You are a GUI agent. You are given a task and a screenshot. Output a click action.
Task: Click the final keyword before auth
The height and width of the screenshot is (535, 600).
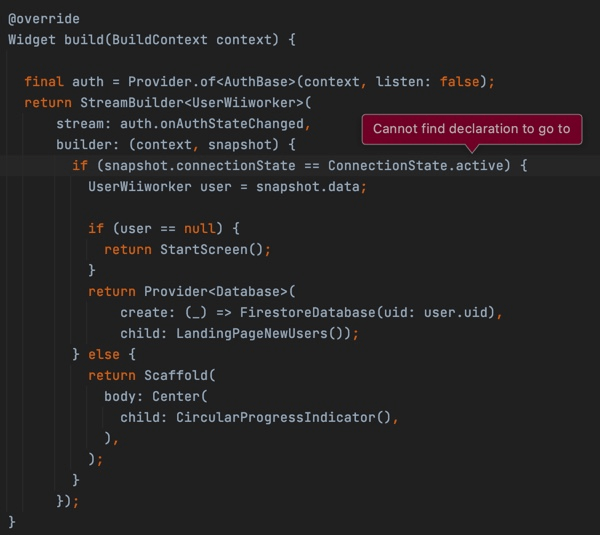click(44, 82)
